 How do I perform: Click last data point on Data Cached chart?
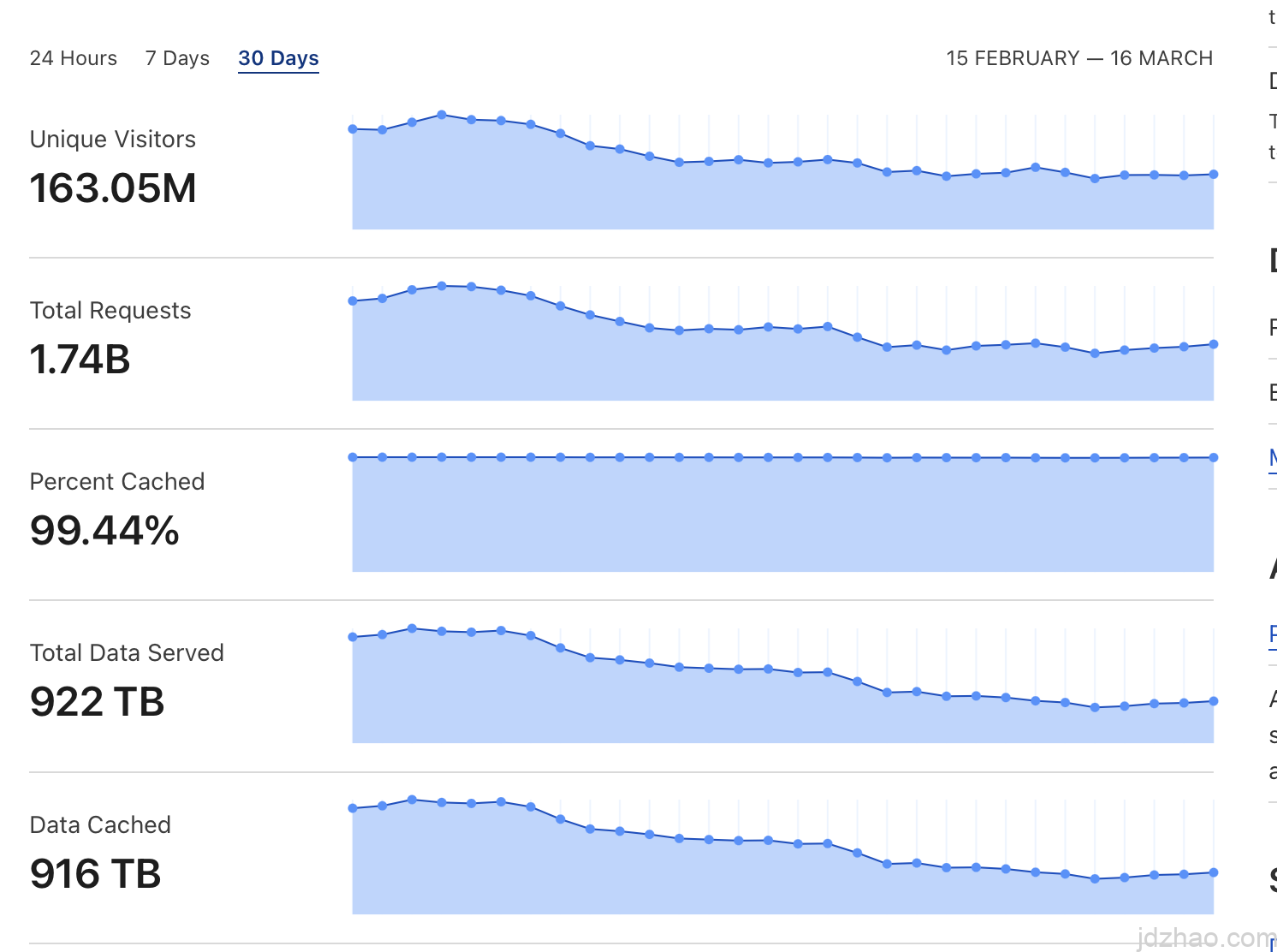[x=1213, y=873]
